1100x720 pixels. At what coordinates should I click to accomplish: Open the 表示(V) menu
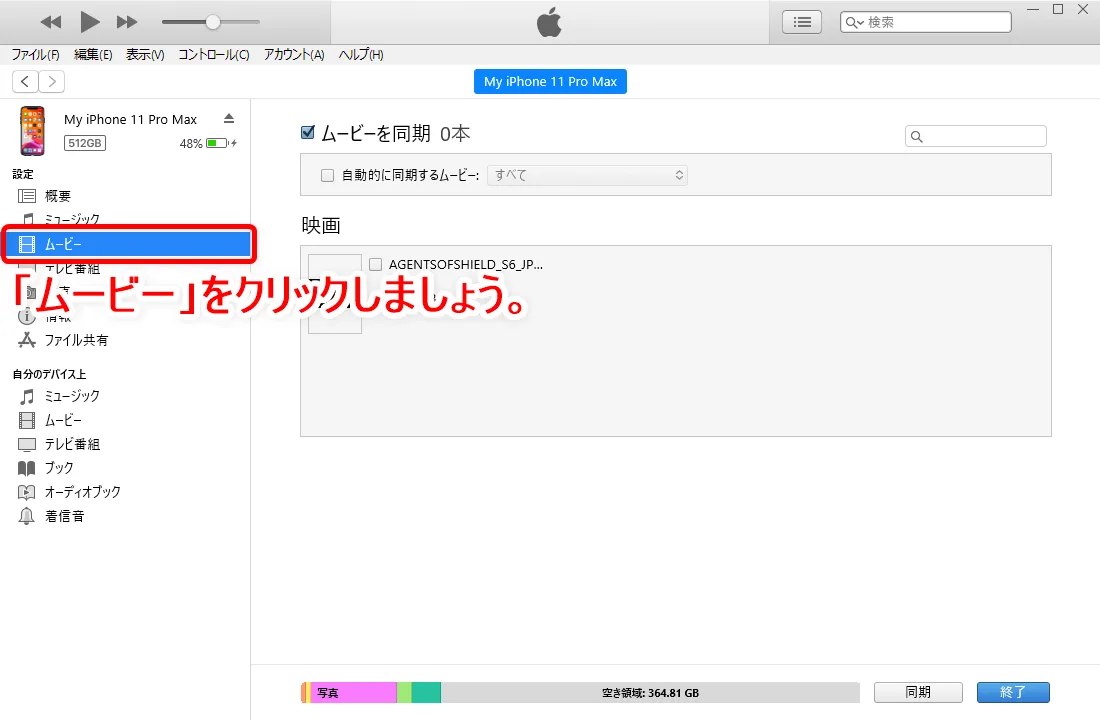pos(145,55)
